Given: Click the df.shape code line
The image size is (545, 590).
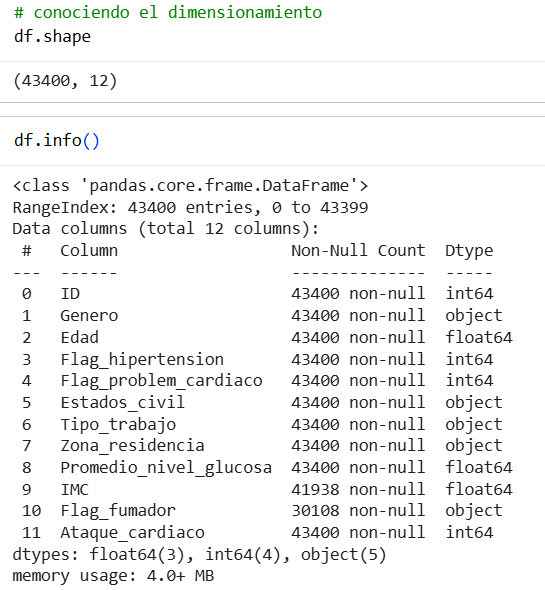Looking at the screenshot, I should 52,37.
